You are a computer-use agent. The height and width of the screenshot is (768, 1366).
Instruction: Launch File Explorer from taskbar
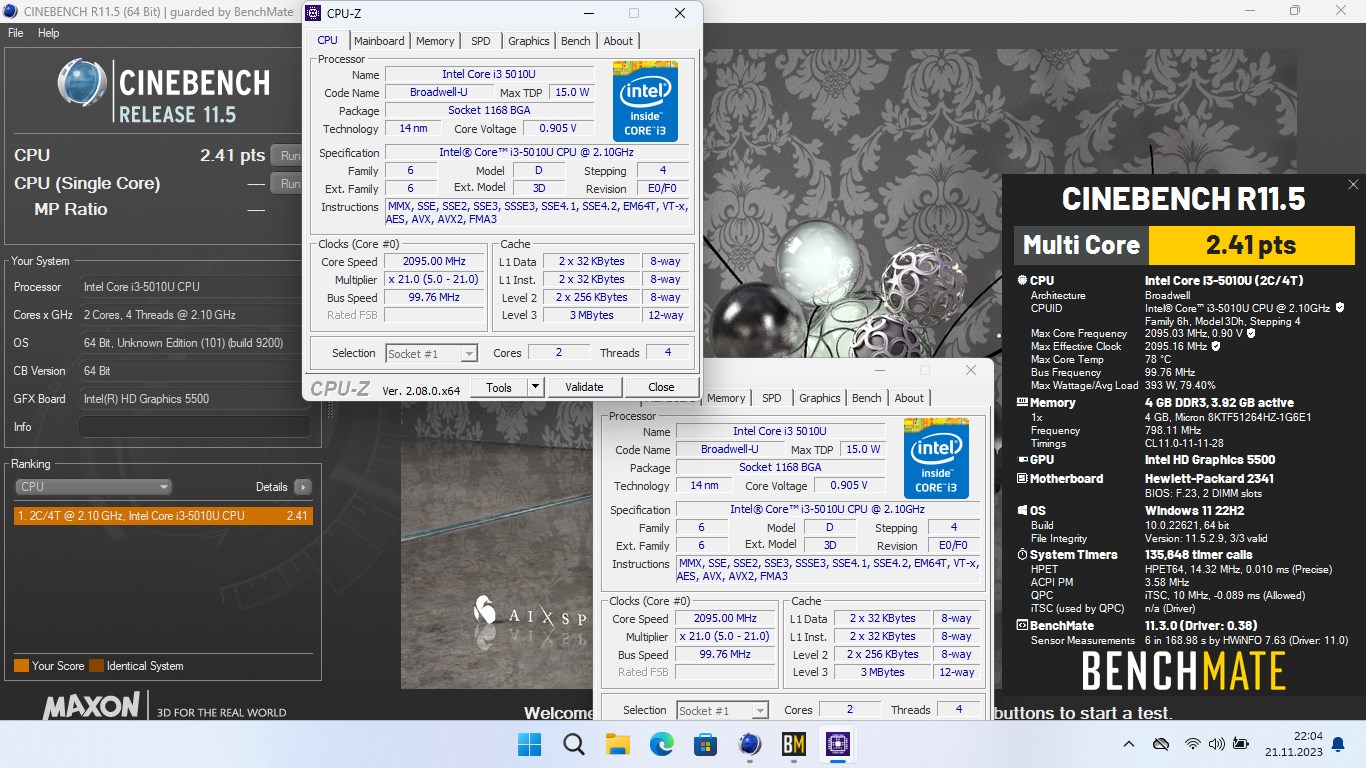tap(618, 744)
